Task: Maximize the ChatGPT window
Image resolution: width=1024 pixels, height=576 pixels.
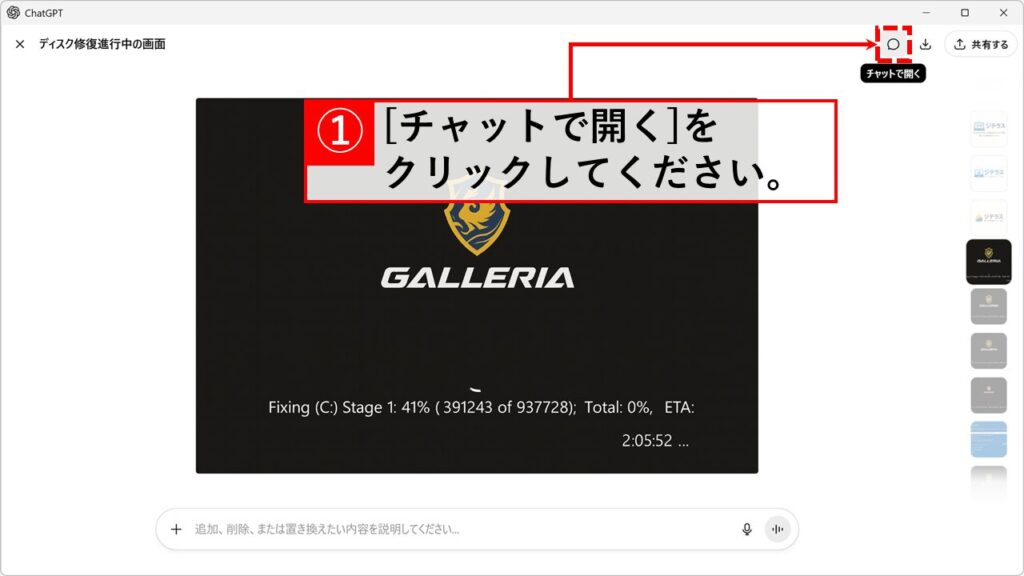Action: [964, 12]
